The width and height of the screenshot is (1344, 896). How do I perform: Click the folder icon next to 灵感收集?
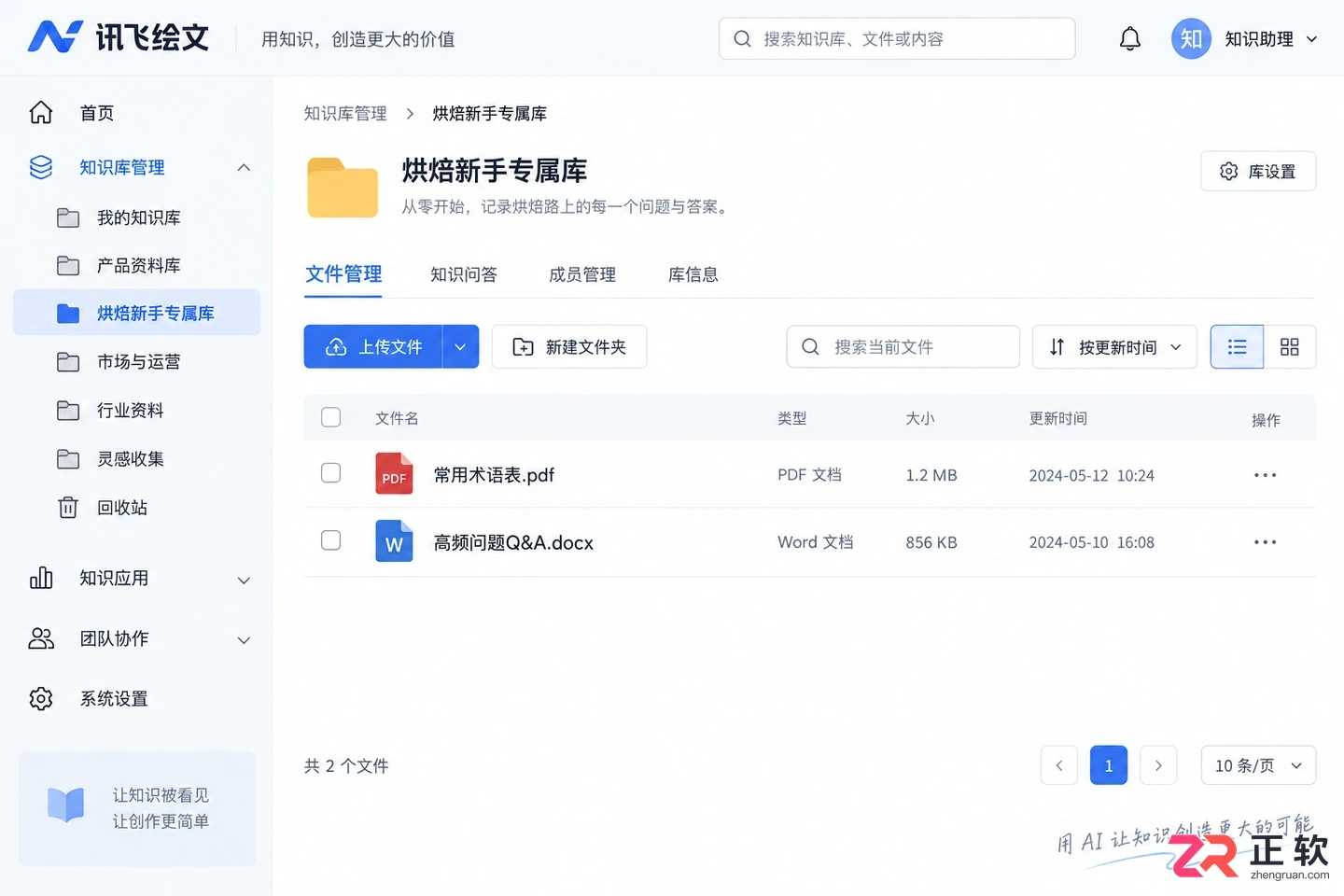point(68,458)
